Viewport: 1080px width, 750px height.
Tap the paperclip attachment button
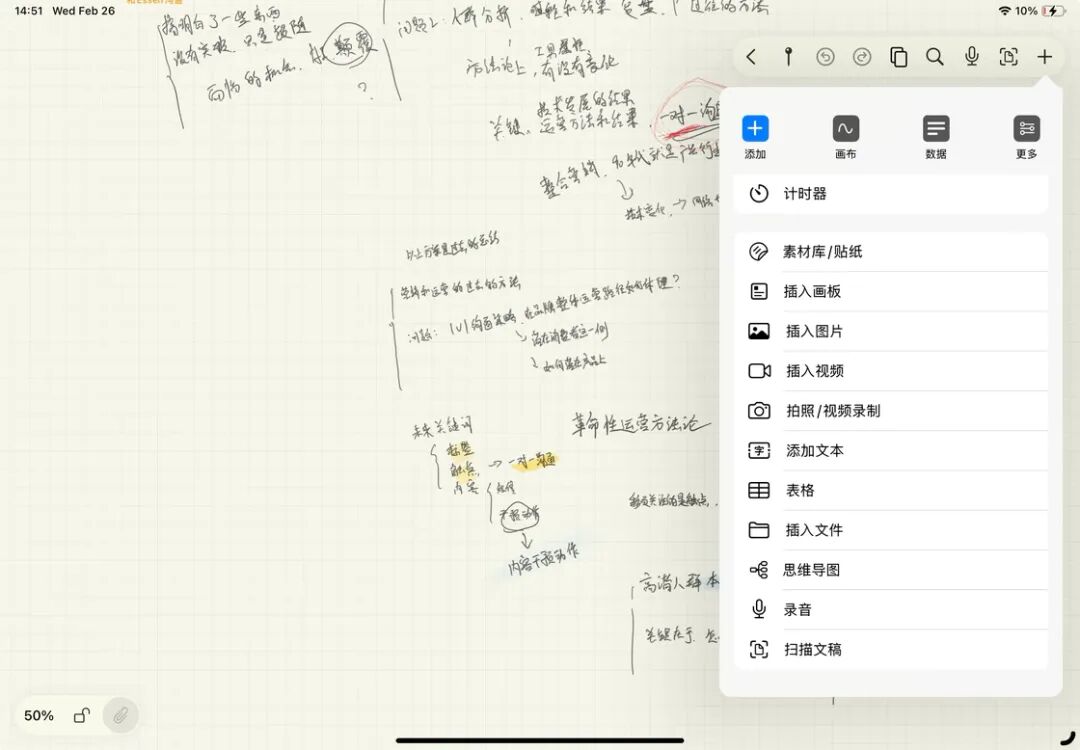pyautogui.click(x=121, y=716)
